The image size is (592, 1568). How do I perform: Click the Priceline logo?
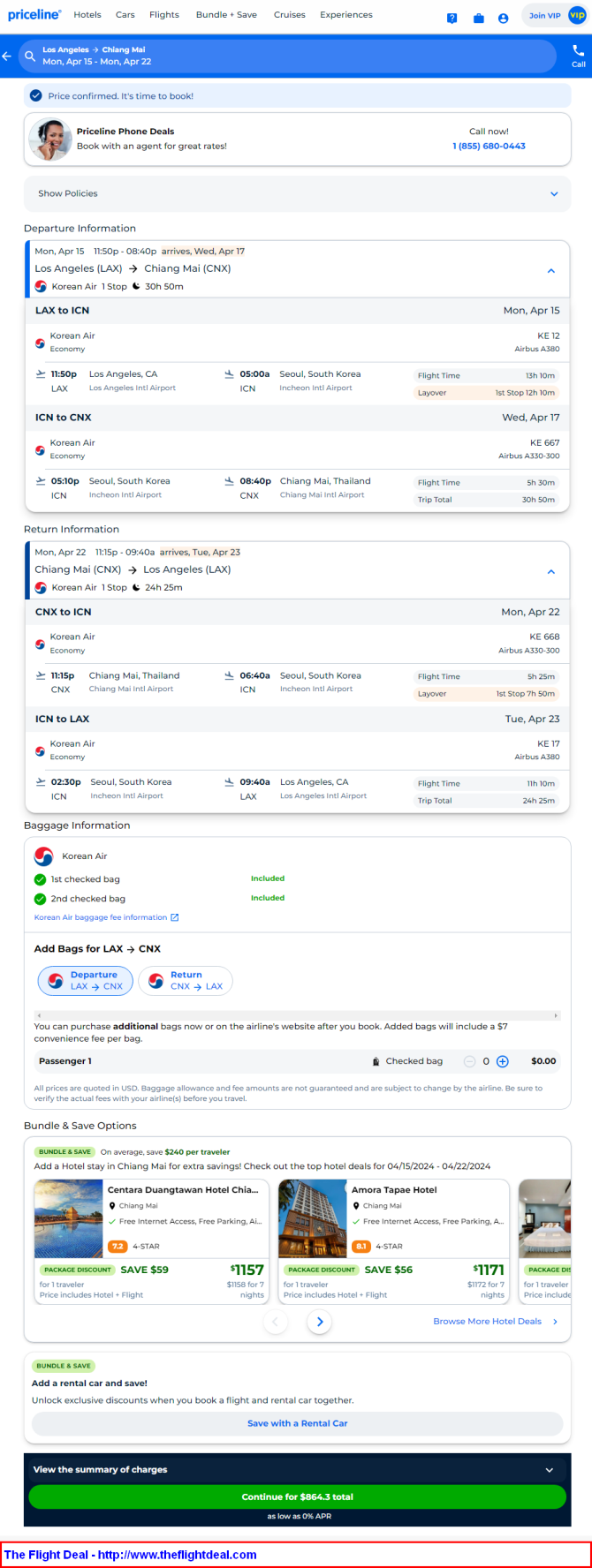click(x=34, y=15)
